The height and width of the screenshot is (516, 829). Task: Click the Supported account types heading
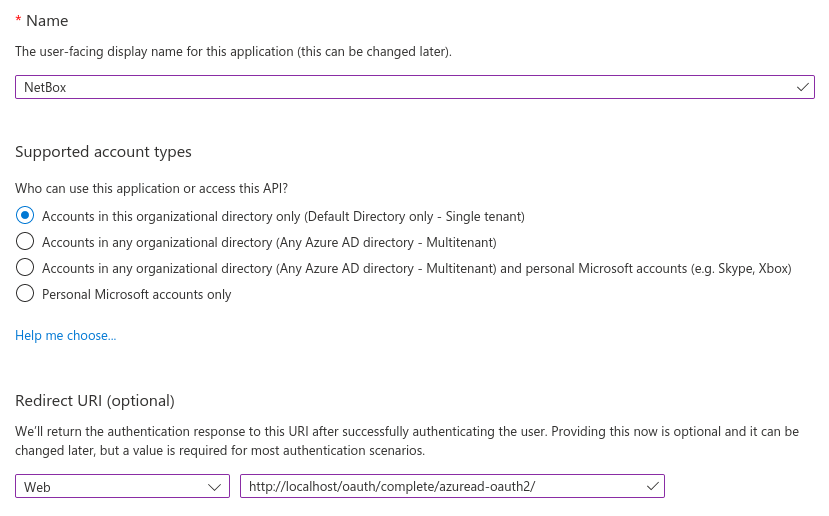click(103, 152)
